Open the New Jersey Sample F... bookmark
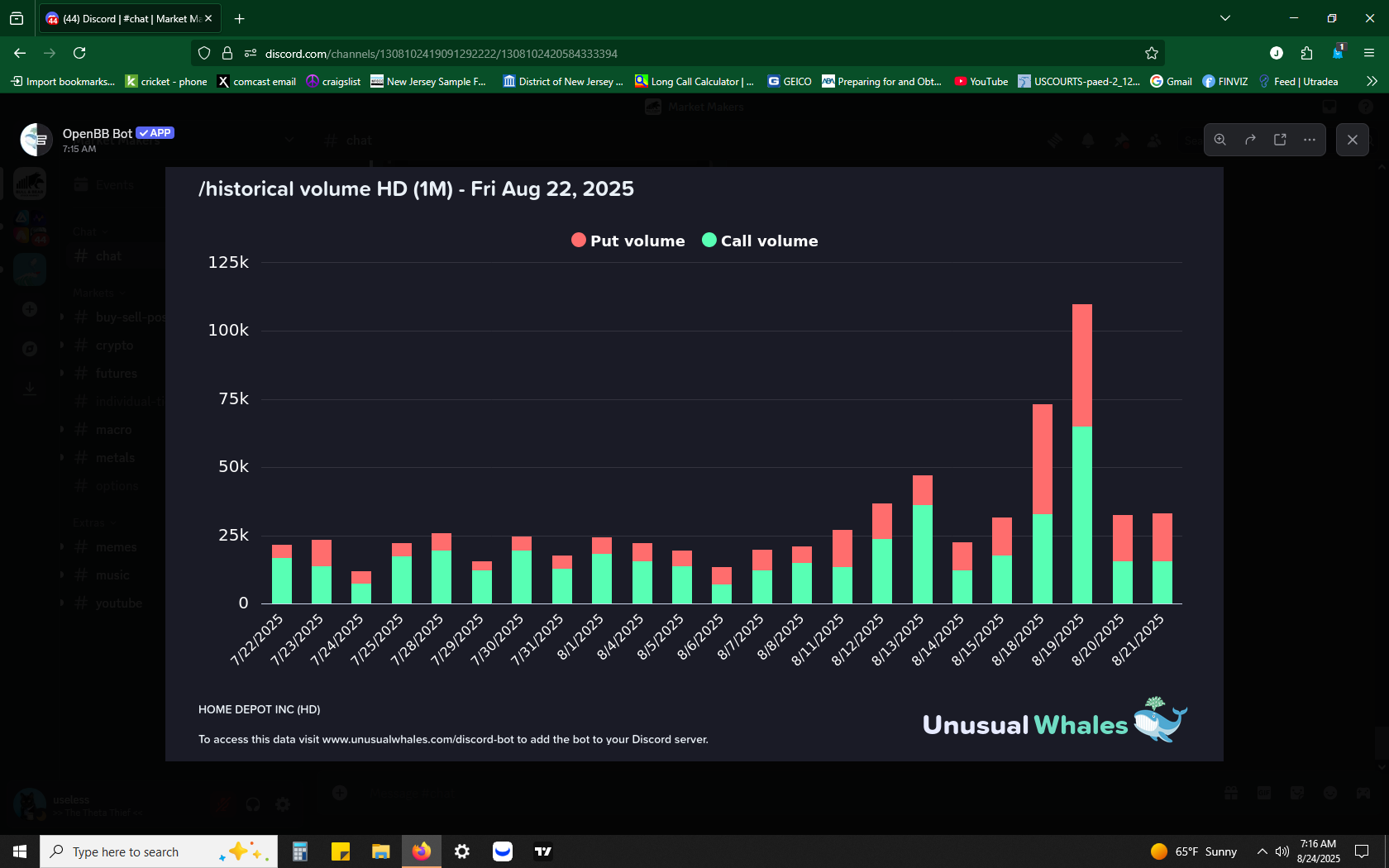Viewport: 1389px width, 868px height. 428,81
